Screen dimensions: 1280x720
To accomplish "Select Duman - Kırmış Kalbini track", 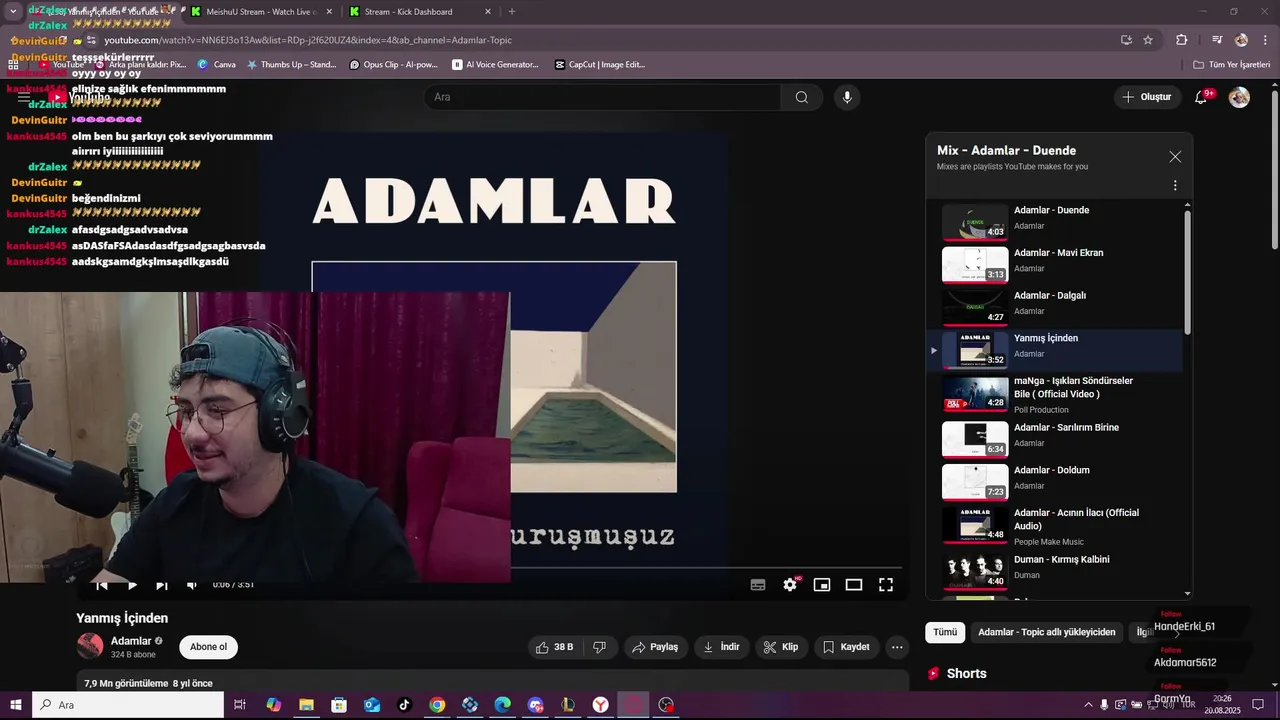I will tap(1055, 571).
